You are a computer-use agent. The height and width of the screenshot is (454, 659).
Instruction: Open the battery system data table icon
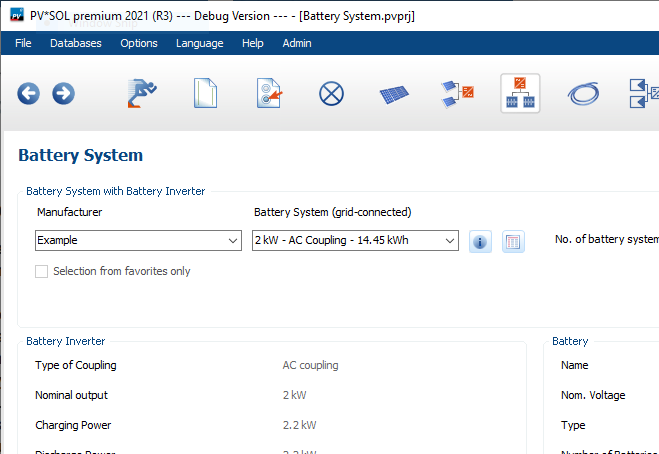tap(513, 241)
